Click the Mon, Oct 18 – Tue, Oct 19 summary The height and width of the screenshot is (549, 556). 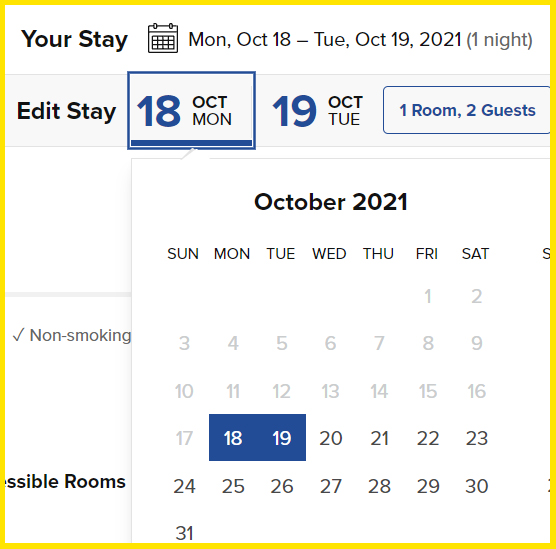tap(360, 39)
